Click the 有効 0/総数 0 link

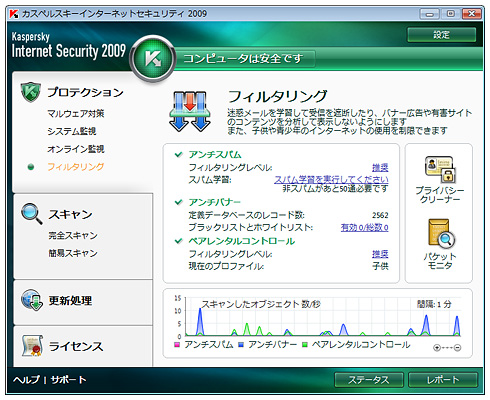click(x=365, y=227)
